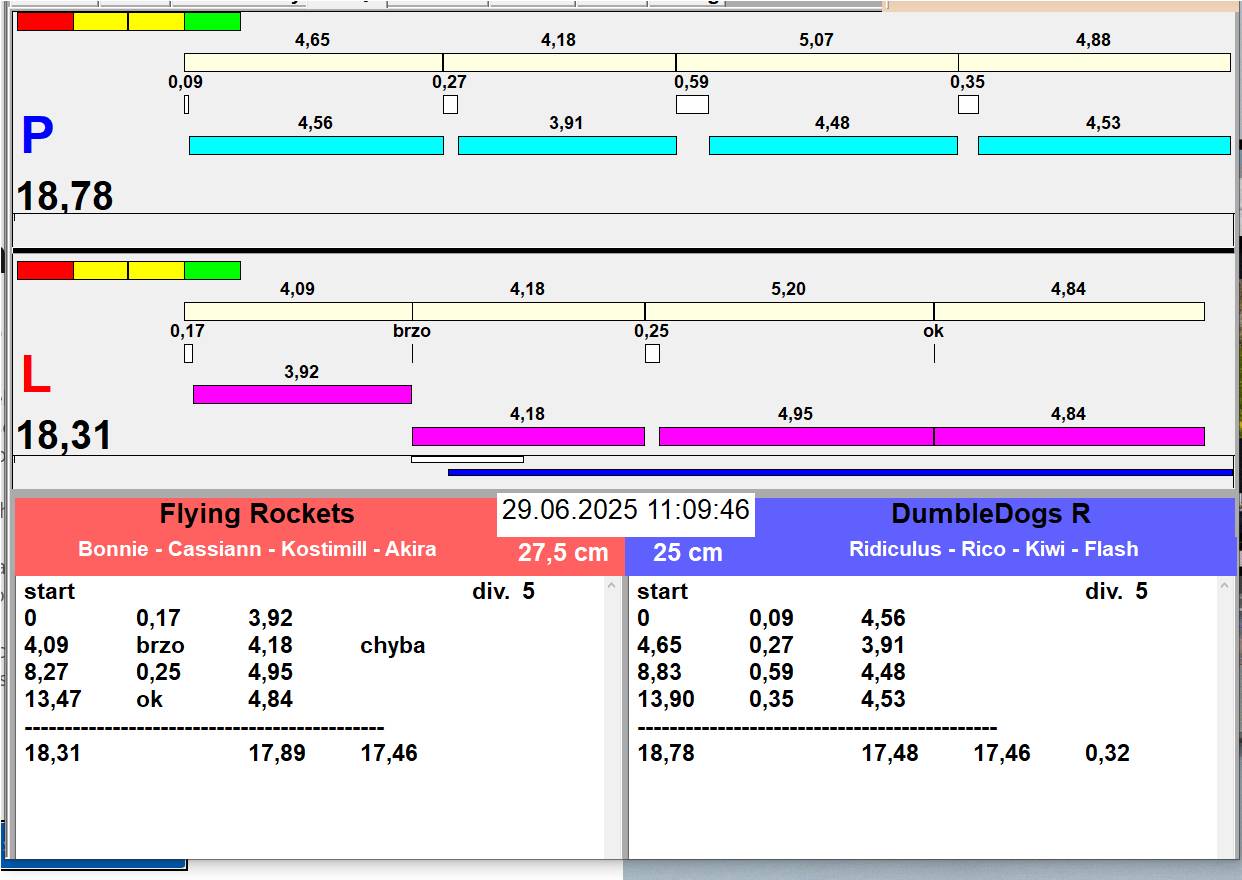This screenshot has height=880, width=1242.
Task: Click the blue progress bar under lane L
Action: 840,473
